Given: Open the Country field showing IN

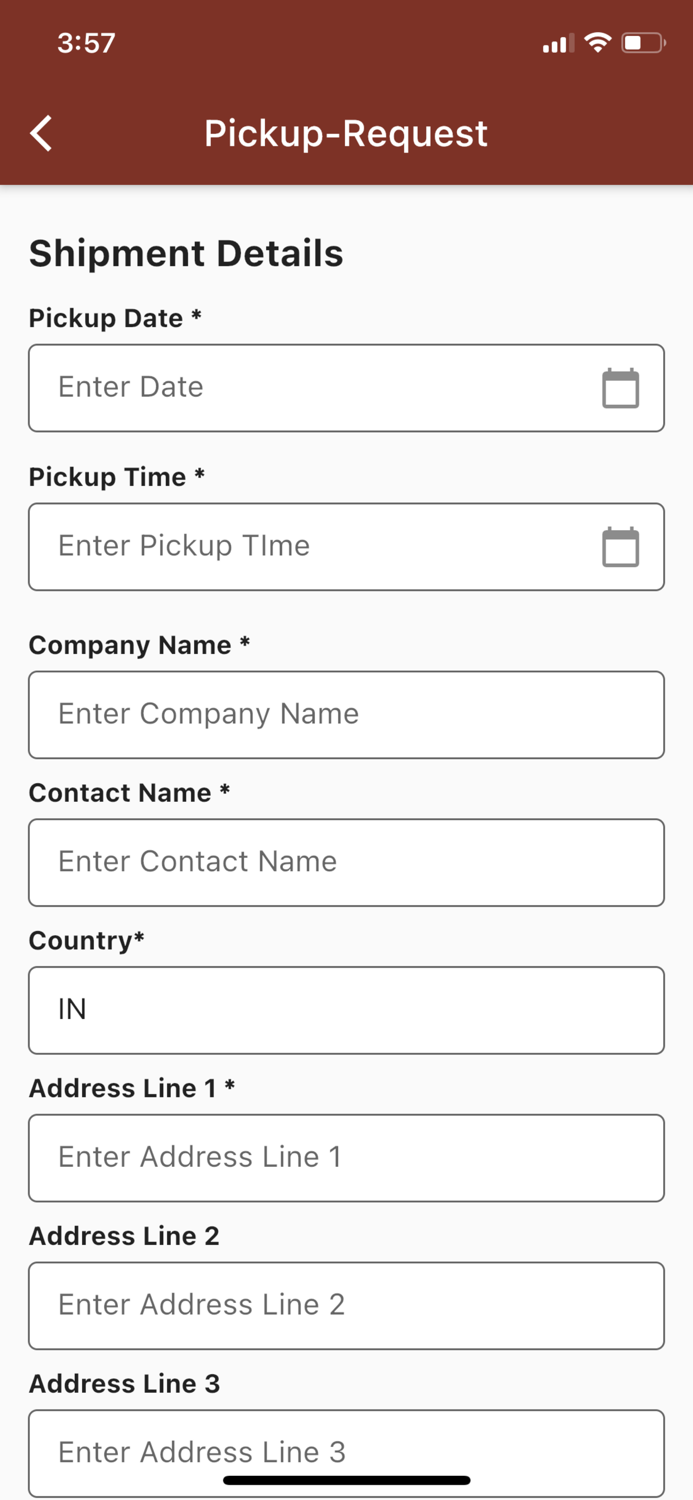Looking at the screenshot, I should pyautogui.click(x=346, y=1010).
